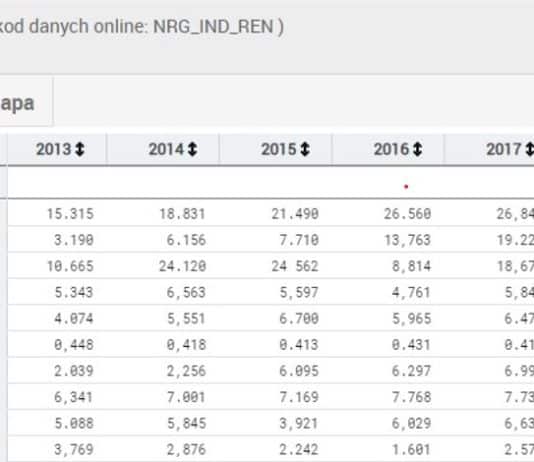
Task: Select the cell with value 0.431
Action: pos(411,345)
